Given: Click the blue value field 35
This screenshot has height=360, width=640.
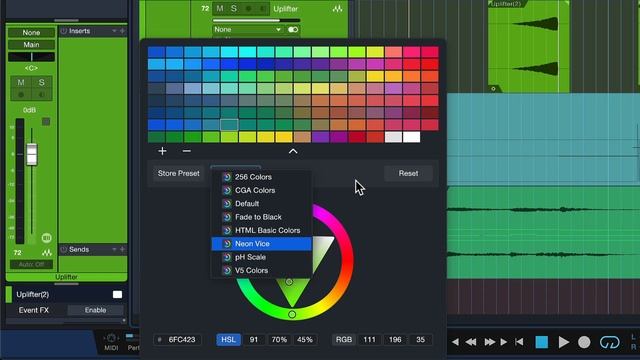Looking at the screenshot, I should point(420,340).
